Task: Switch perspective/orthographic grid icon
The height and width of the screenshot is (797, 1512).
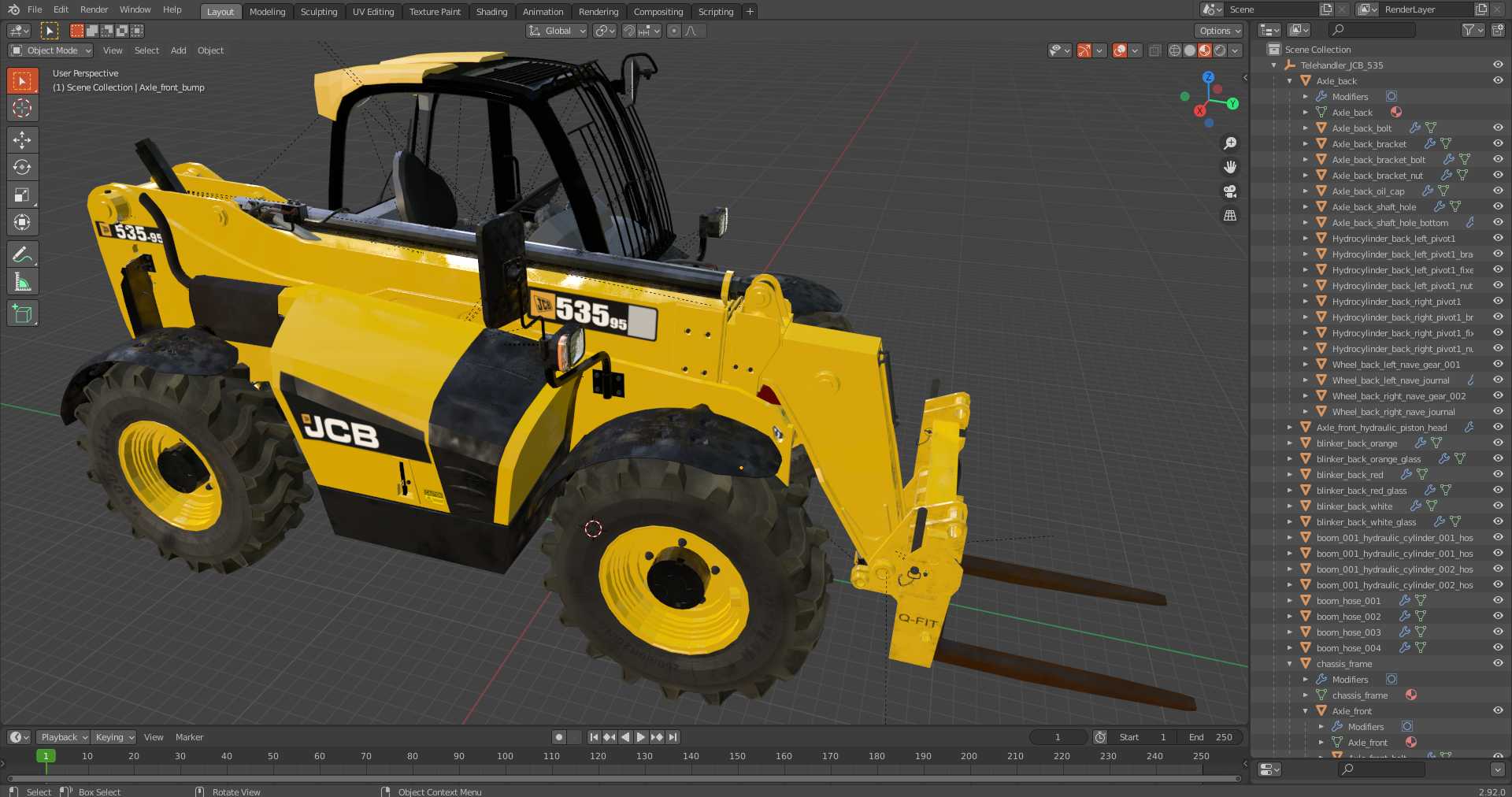Action: coord(1229,215)
